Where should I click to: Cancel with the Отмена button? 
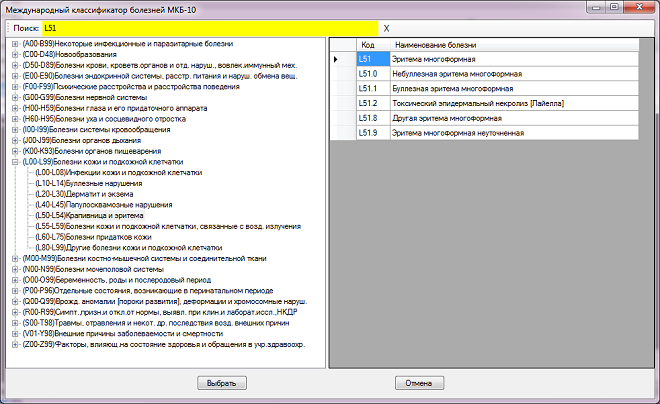click(419, 383)
